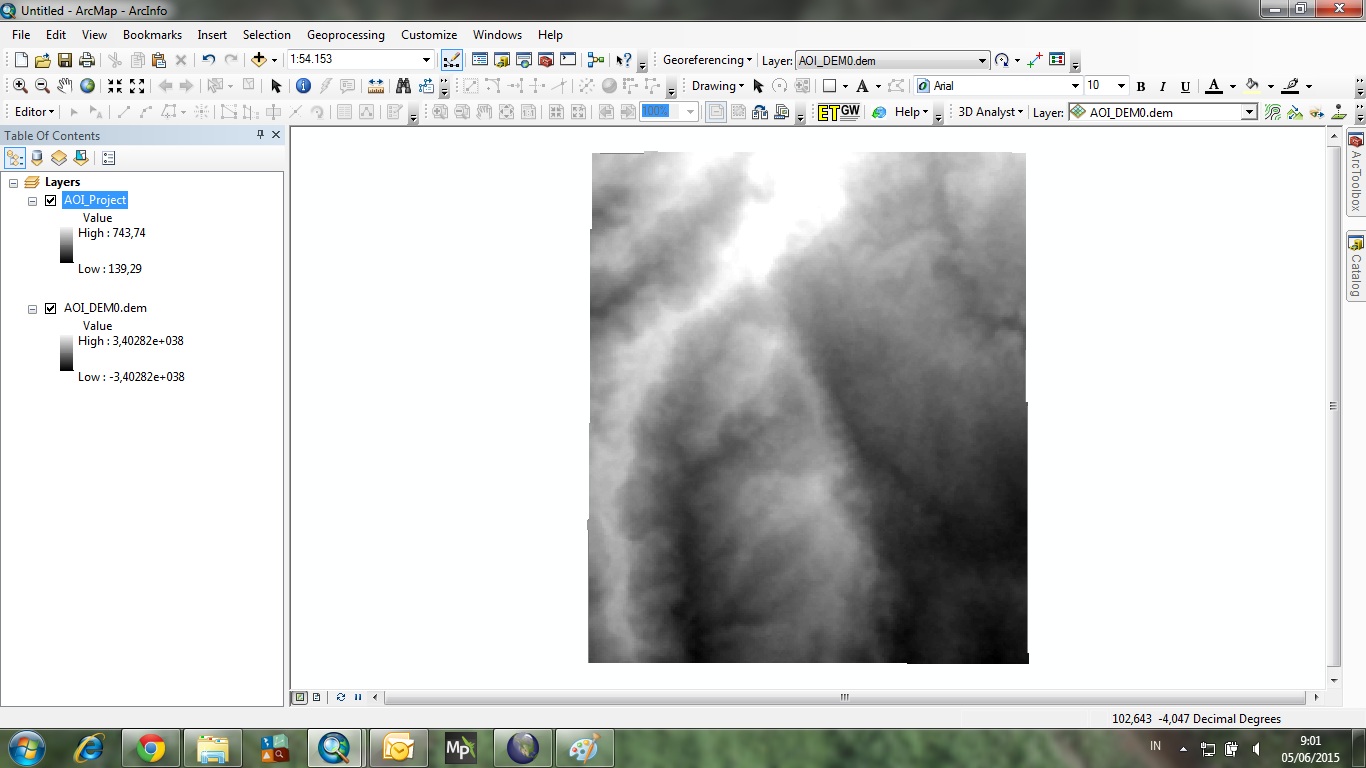Open the View Link Table icon
1366x768 pixels.
point(1057,60)
